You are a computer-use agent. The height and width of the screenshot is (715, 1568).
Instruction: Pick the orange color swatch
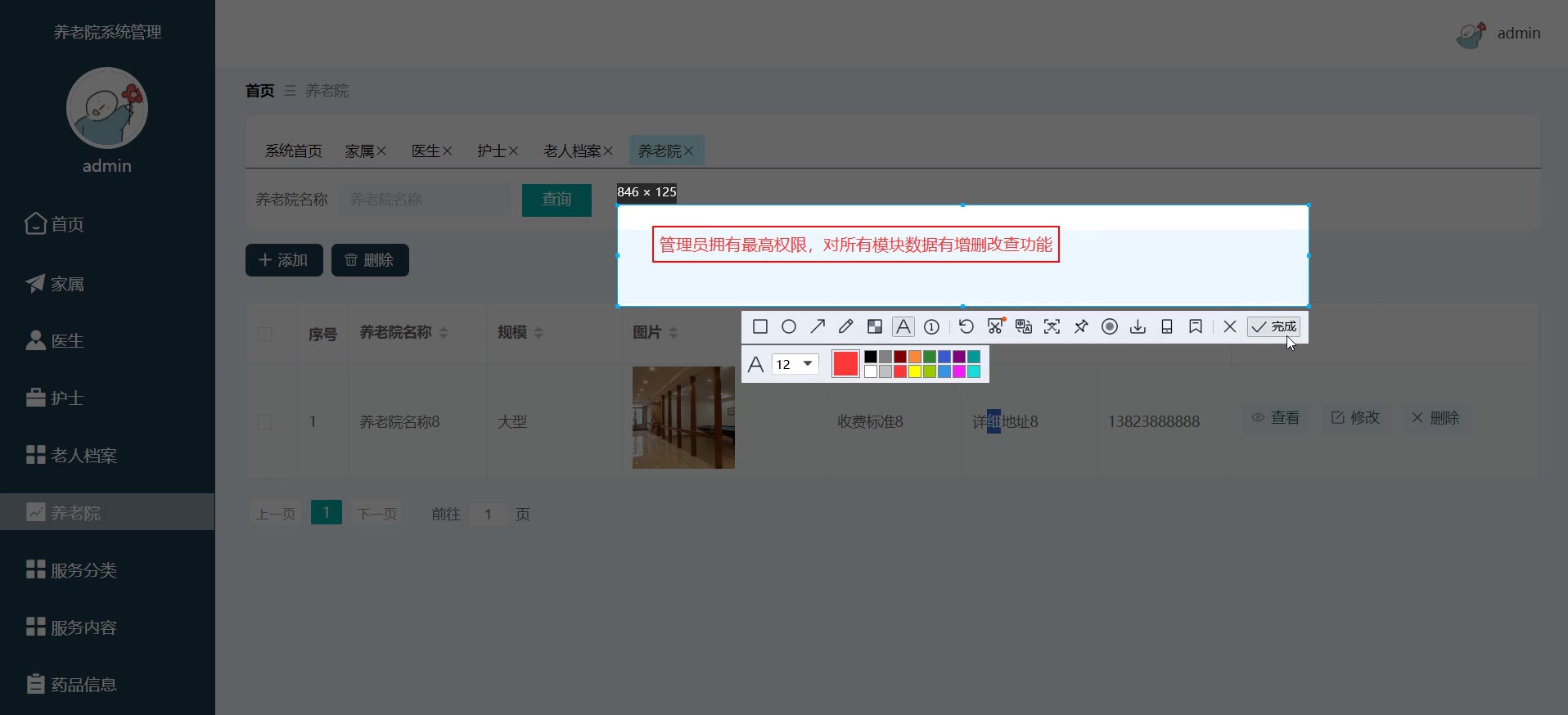tap(915, 357)
